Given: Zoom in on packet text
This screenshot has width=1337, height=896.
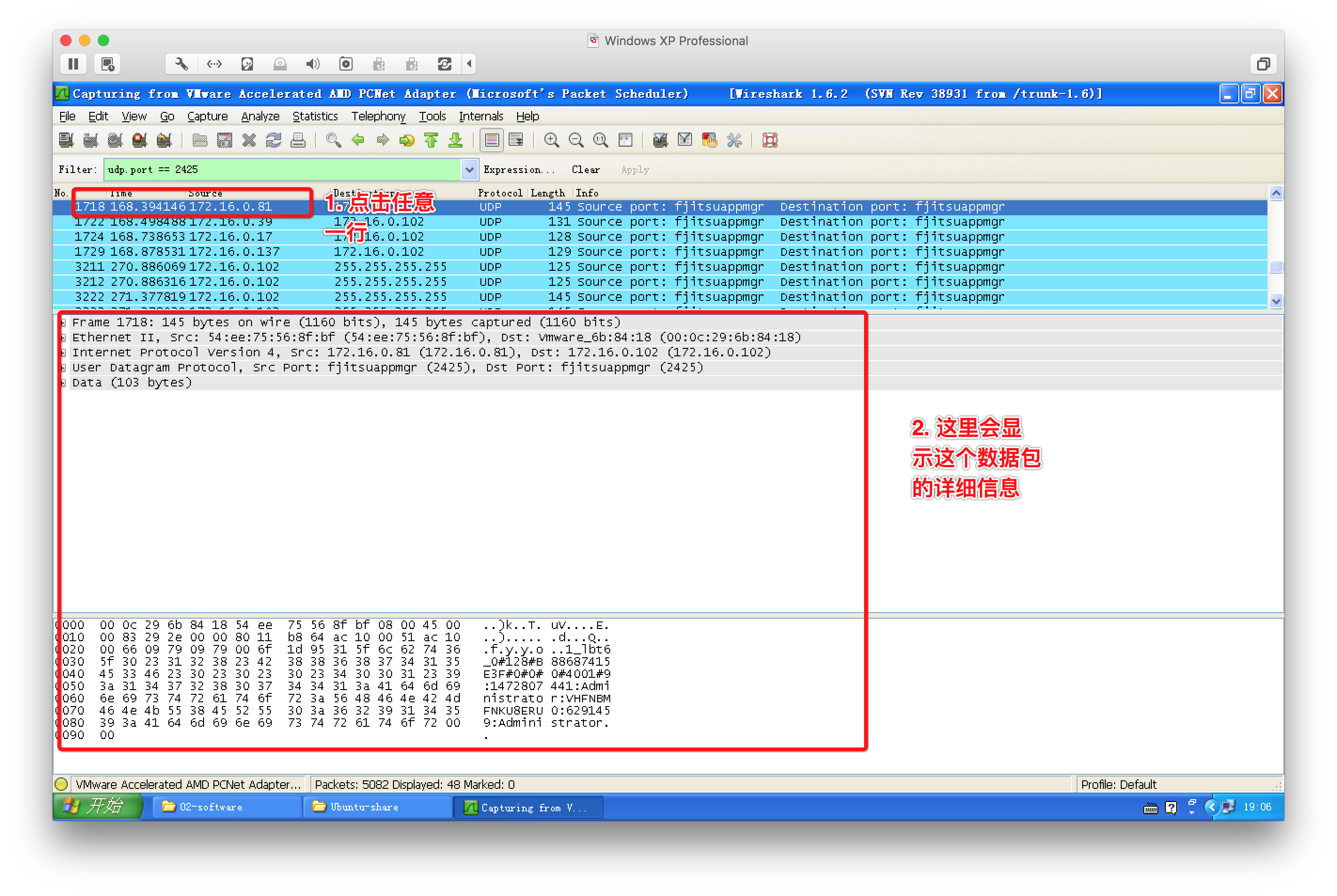Looking at the screenshot, I should (x=551, y=141).
